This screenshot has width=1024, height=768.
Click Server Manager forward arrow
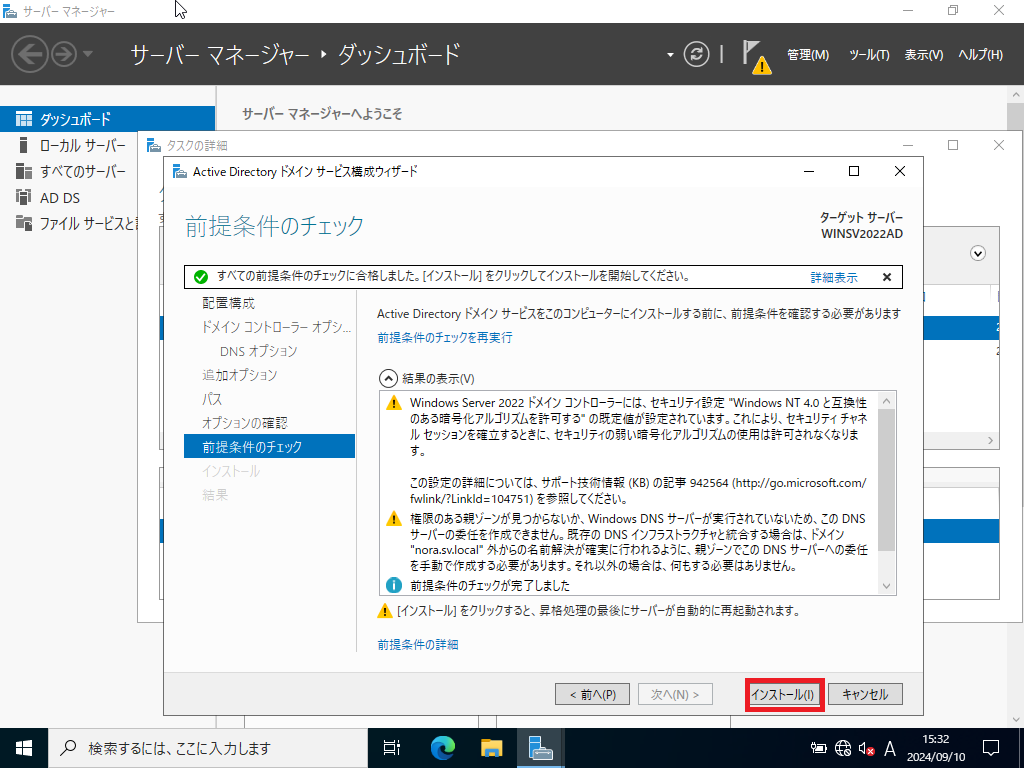pyautogui.click(x=64, y=54)
